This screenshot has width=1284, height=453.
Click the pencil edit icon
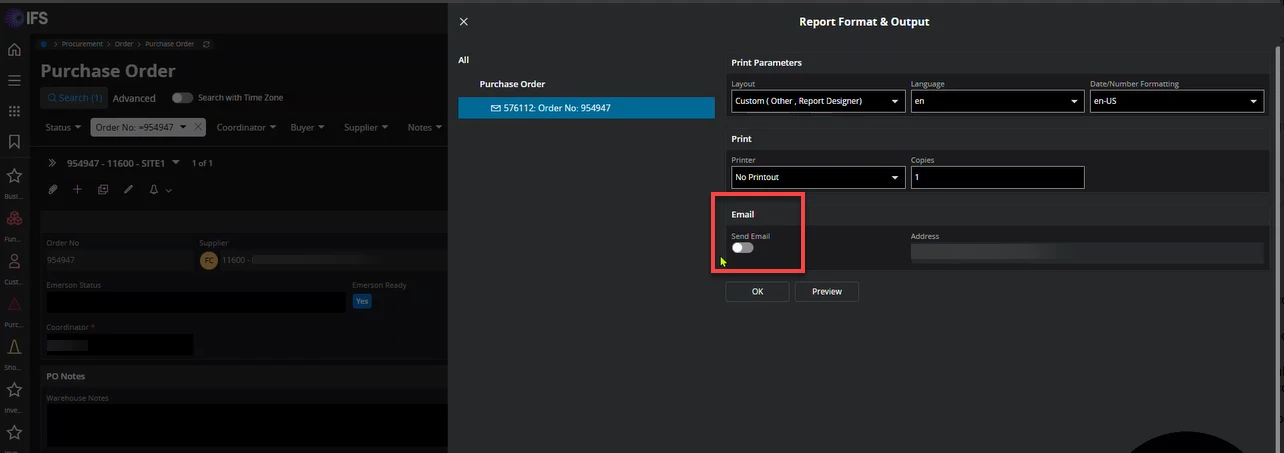(x=128, y=189)
